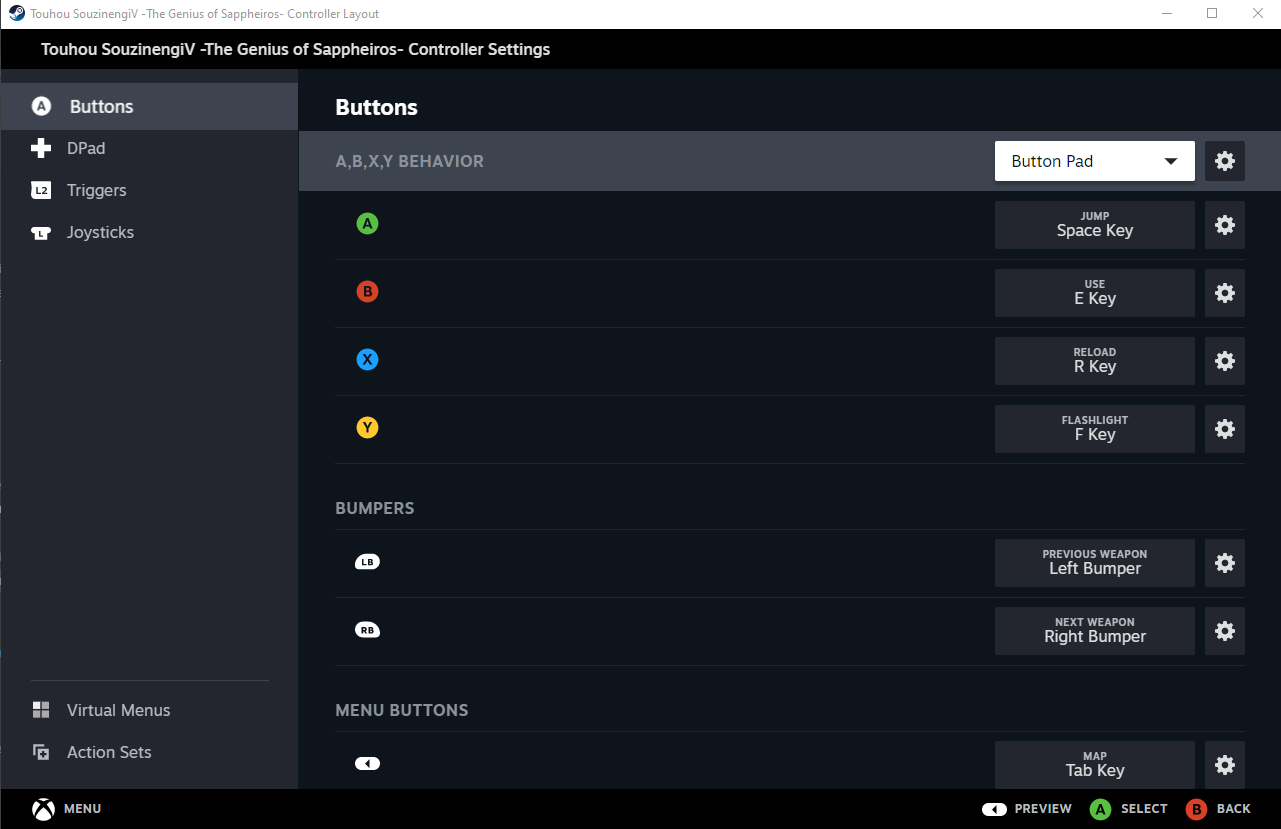Viewport: 1281px width, 829px height.
Task: Edit the Previous Weapon Left Bumper binding
Action: pos(1095,563)
